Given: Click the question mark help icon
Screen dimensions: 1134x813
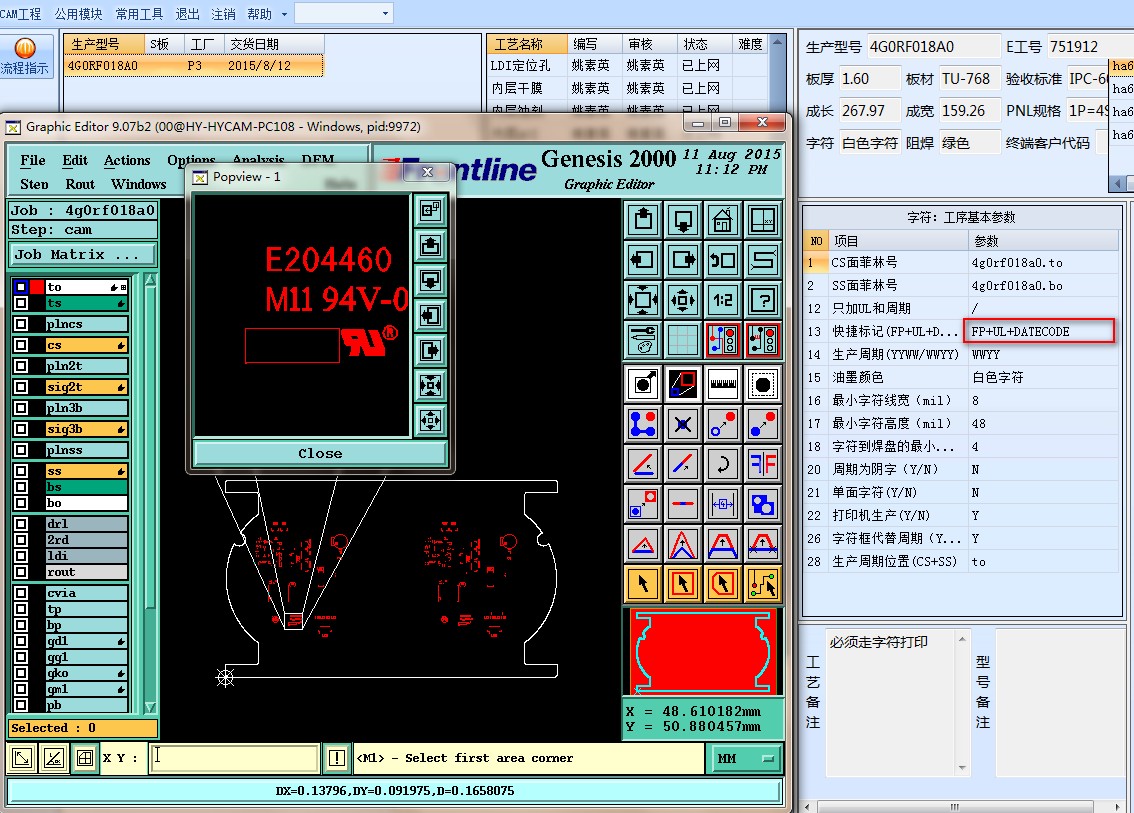Looking at the screenshot, I should pos(762,299).
